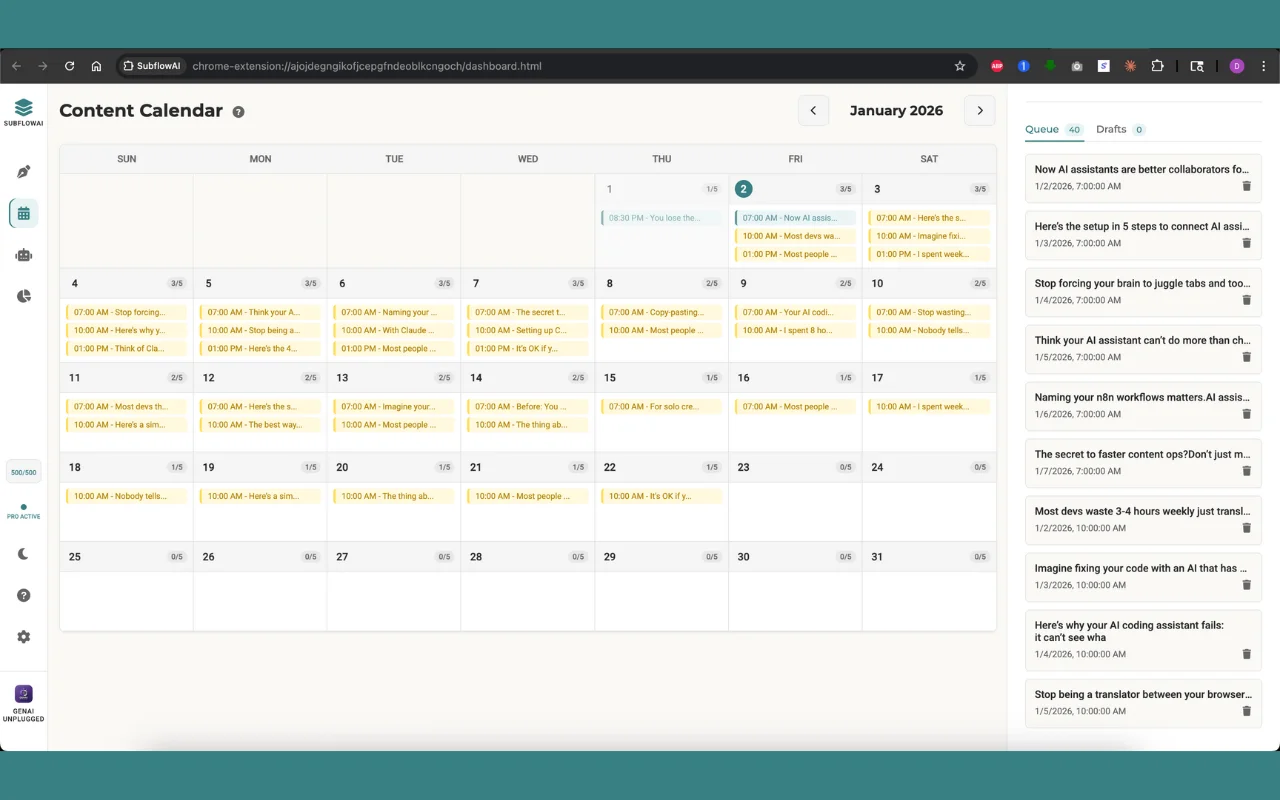Viewport: 1280px width, 800px height.
Task: Switch to the Drafts tab
Action: 1111,129
